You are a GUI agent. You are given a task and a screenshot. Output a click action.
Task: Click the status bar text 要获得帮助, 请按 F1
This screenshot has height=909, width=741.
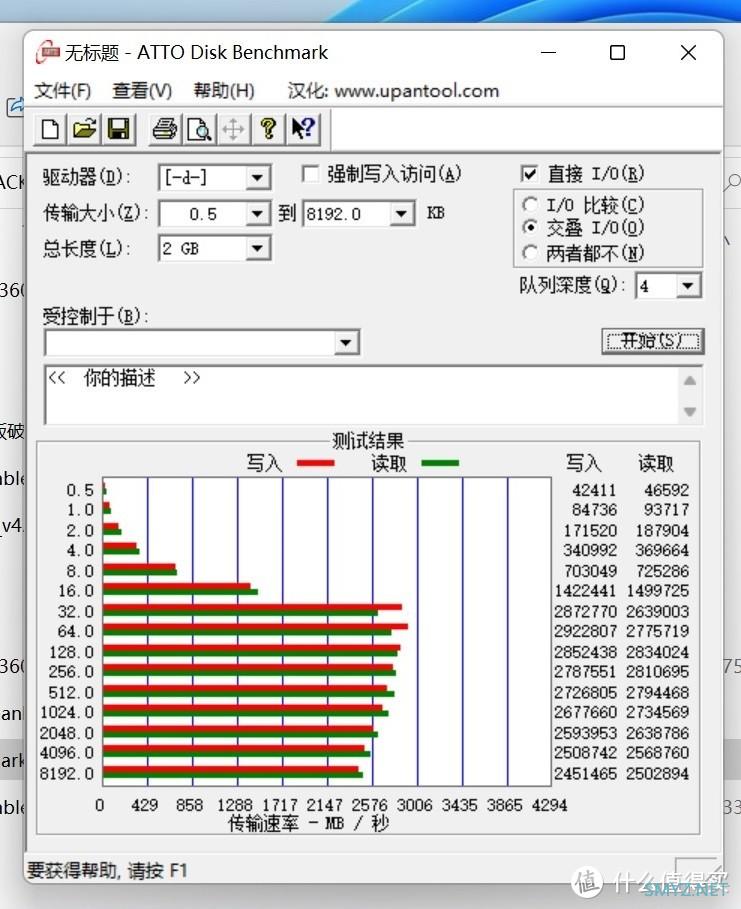107,870
